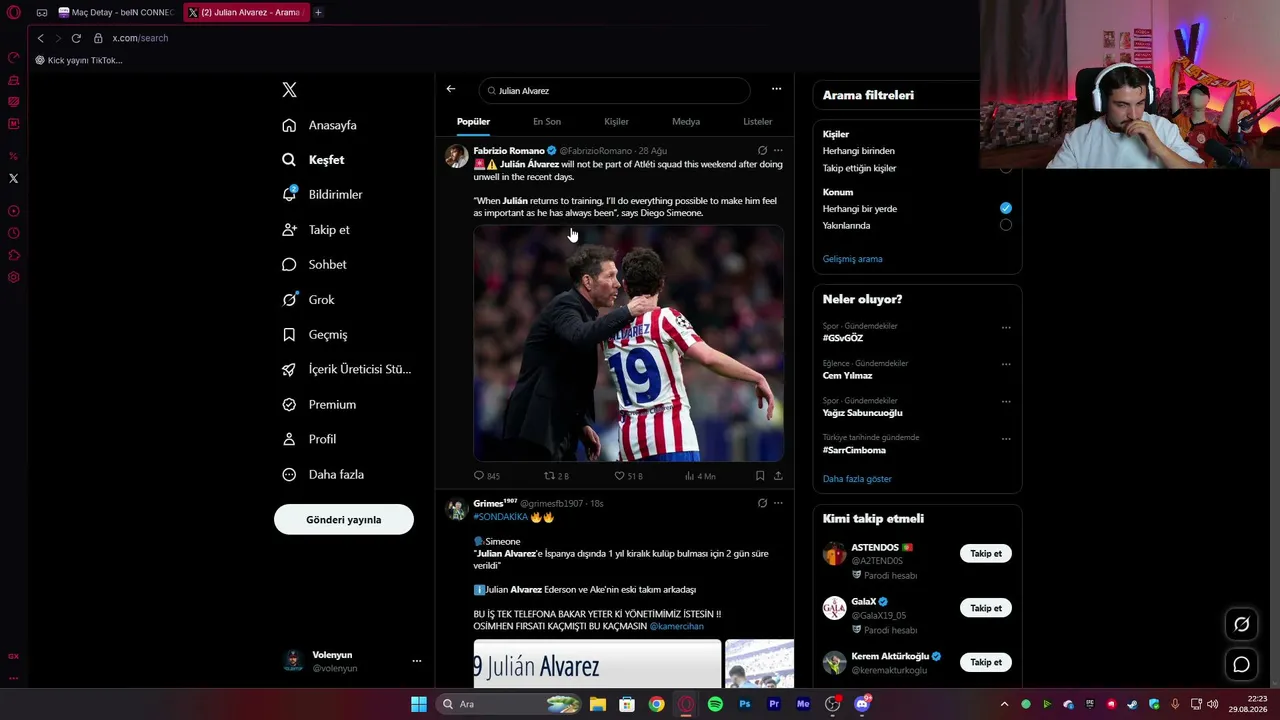Image resolution: width=1280 pixels, height=720 pixels.
Task: Open more options on Fabrizio Romano post
Action: pos(778,151)
